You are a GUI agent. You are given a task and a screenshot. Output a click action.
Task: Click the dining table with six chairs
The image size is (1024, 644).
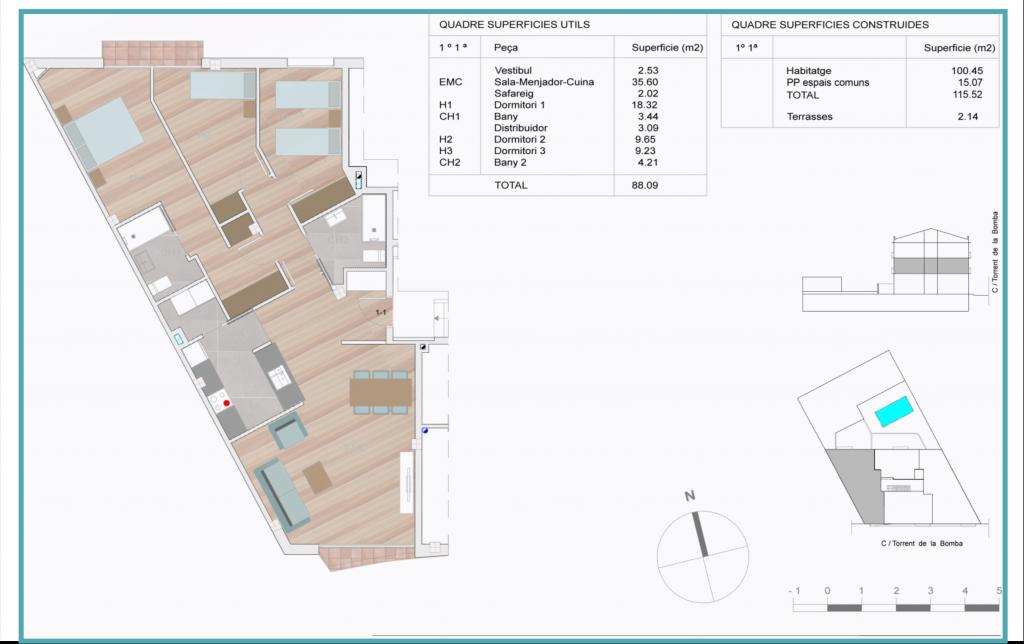380,391
